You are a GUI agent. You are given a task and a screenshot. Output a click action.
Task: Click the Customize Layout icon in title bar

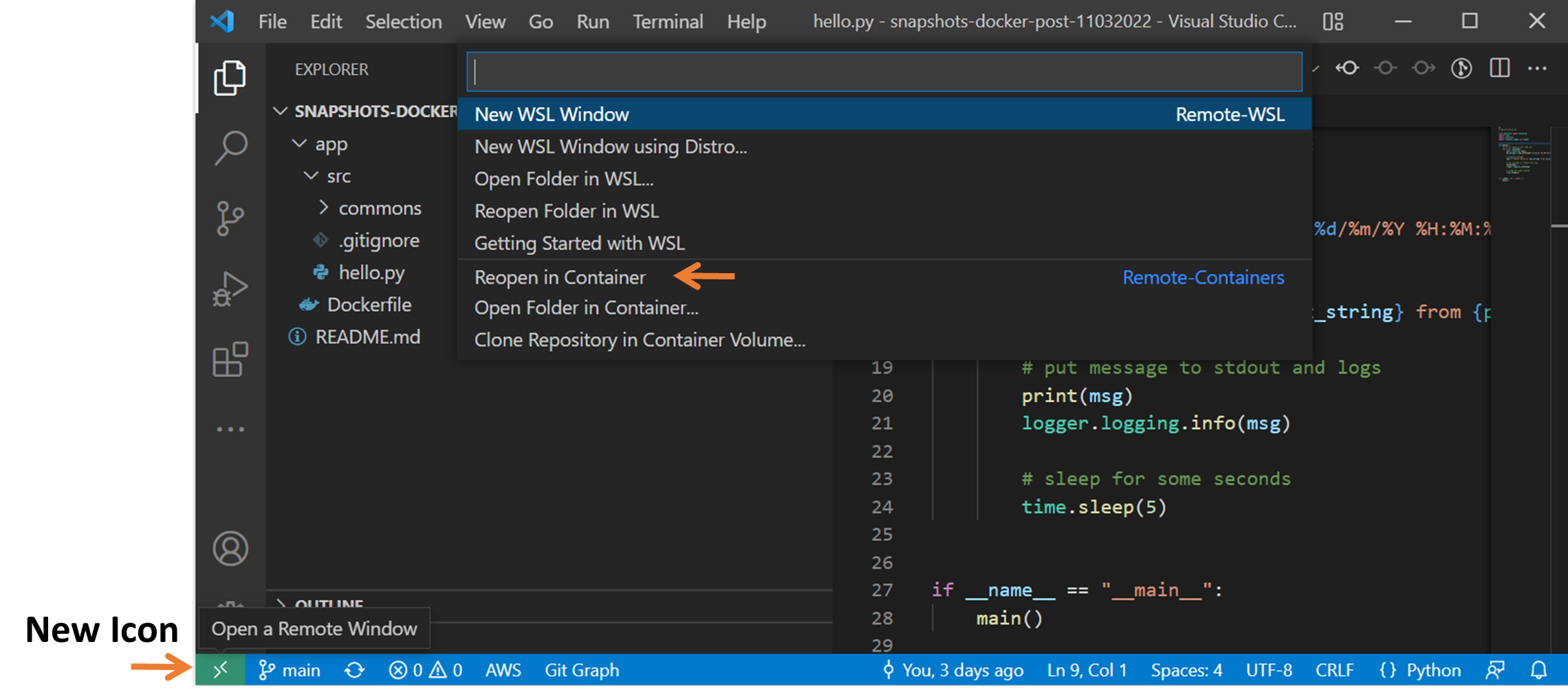click(1333, 21)
